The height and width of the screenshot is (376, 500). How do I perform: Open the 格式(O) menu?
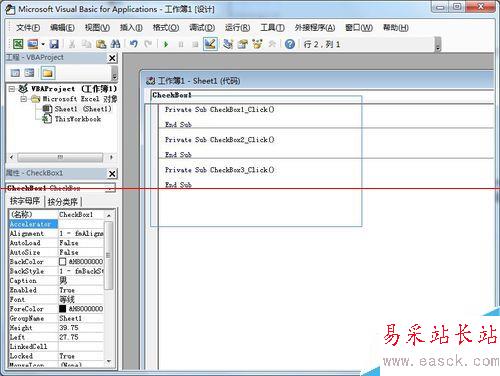[x=166, y=28]
